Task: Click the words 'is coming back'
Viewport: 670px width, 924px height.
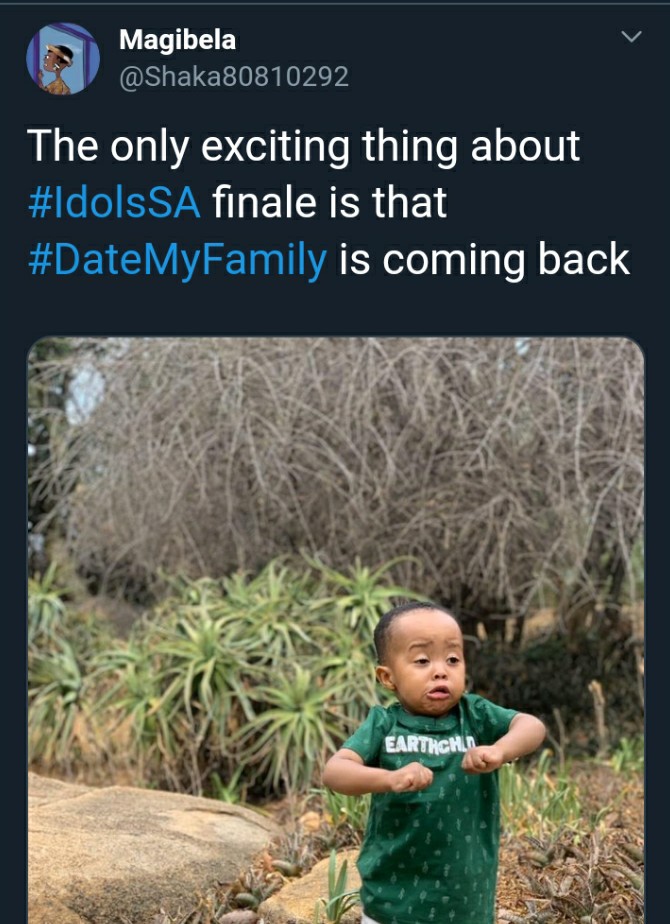Action: click(484, 260)
